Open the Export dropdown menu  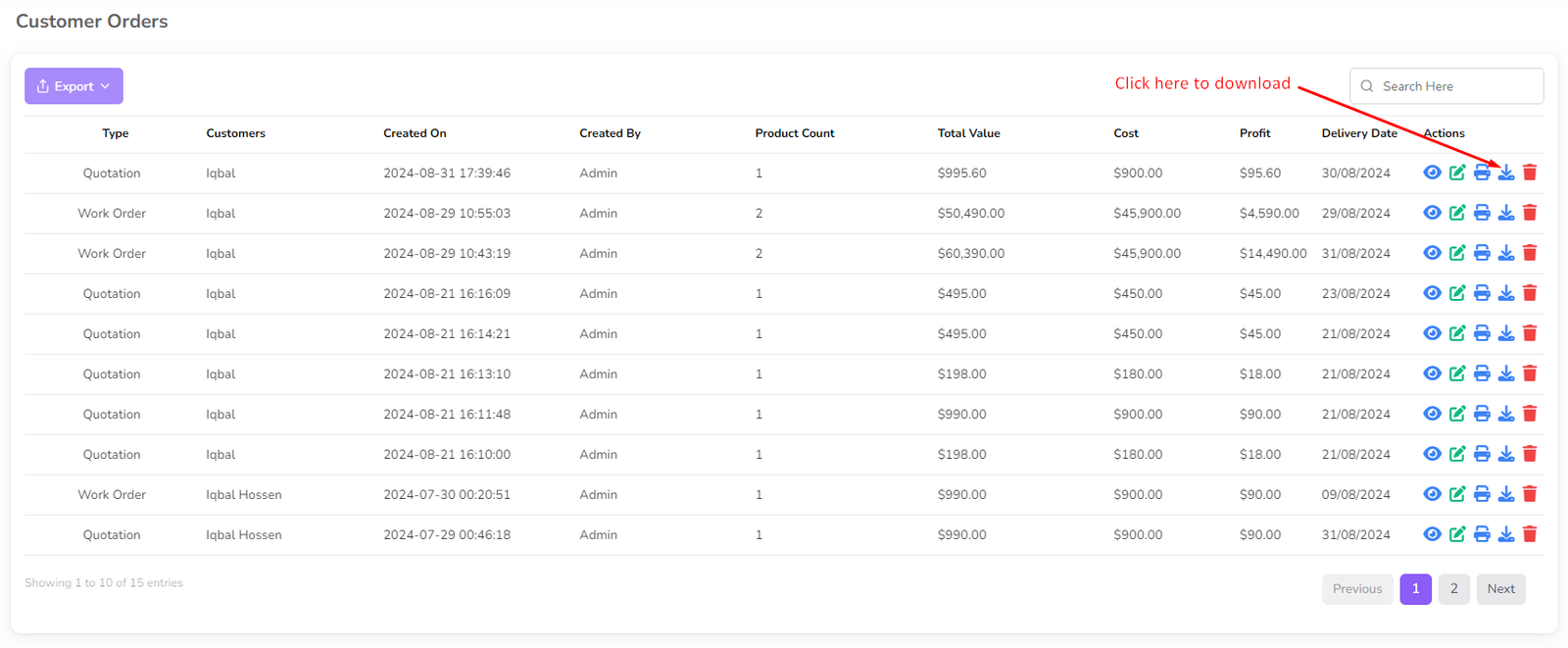(x=73, y=86)
